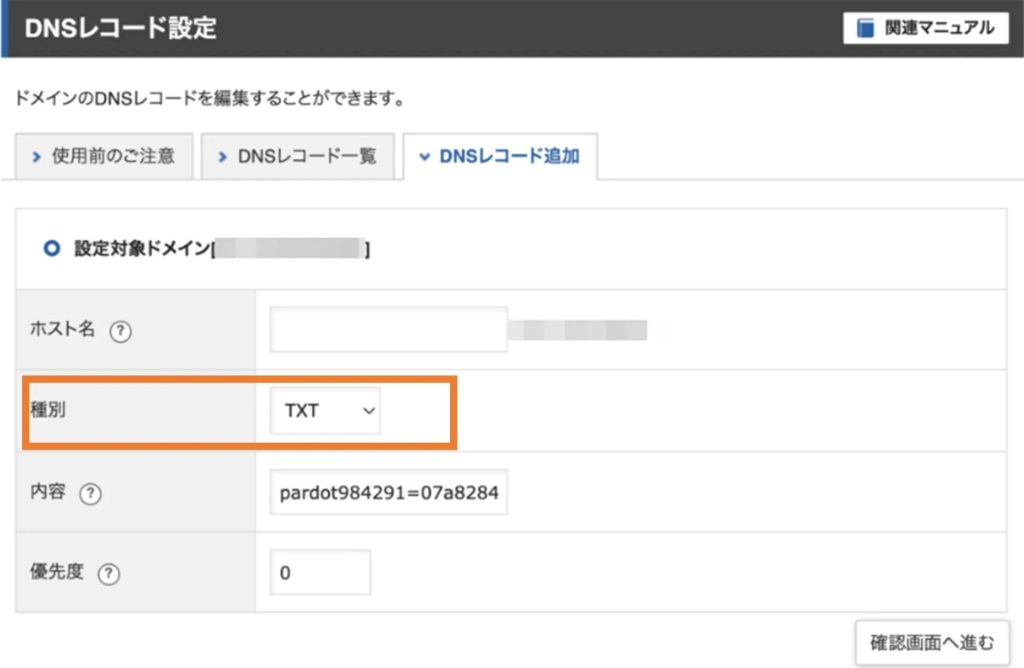Click the DNSレコード設定 page heading
This screenshot has height=668, width=1024.
[121, 28]
